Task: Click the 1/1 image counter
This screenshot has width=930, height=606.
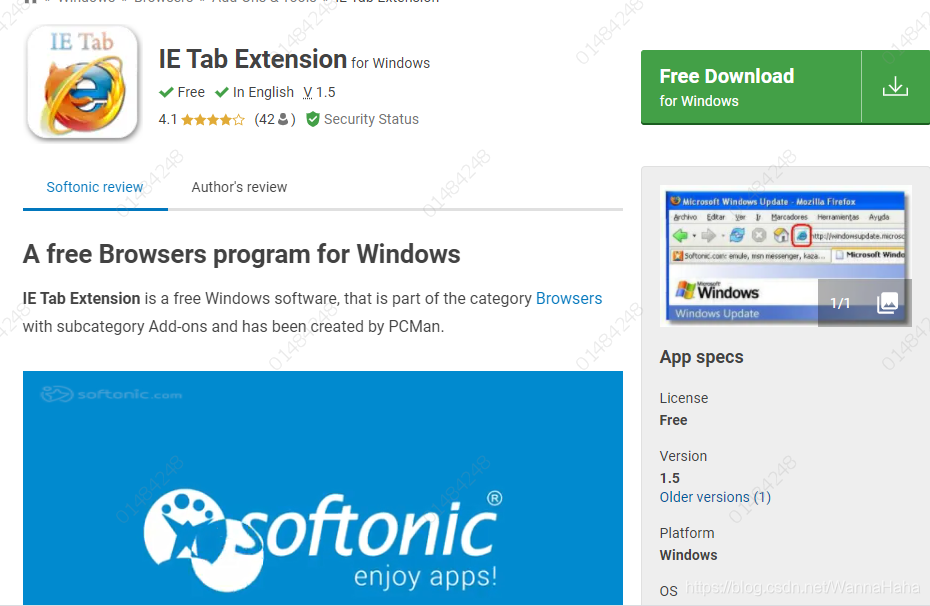Action: click(840, 303)
